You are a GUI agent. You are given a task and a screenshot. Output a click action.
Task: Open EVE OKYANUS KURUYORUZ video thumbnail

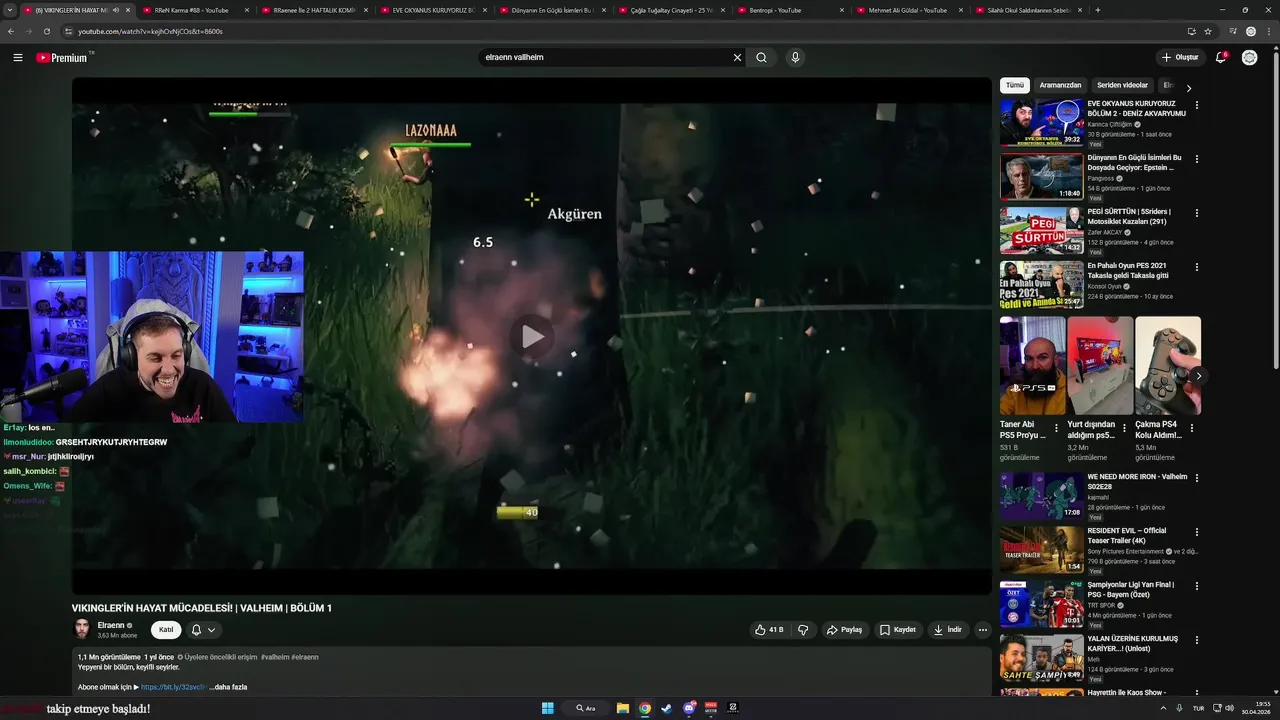(x=1041, y=123)
